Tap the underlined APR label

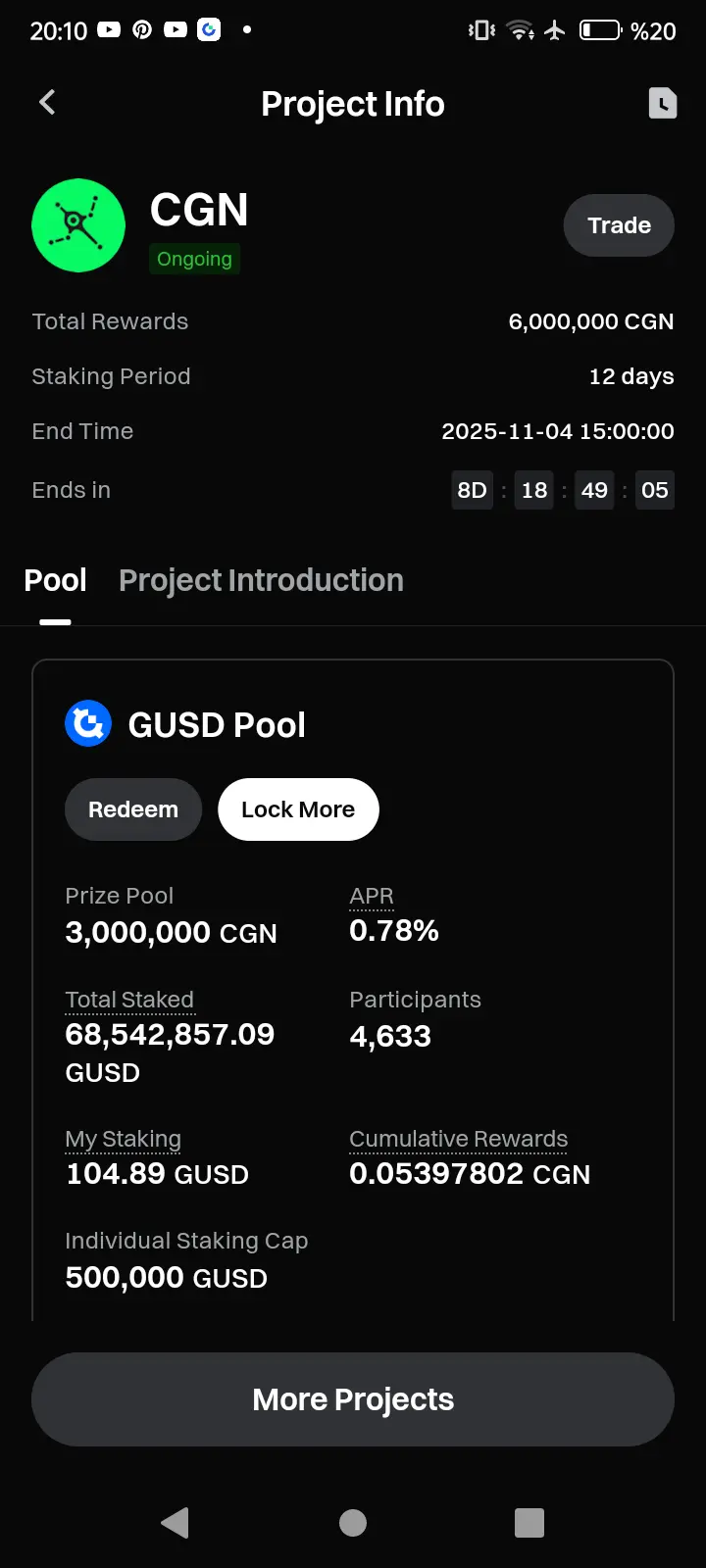coord(372,896)
